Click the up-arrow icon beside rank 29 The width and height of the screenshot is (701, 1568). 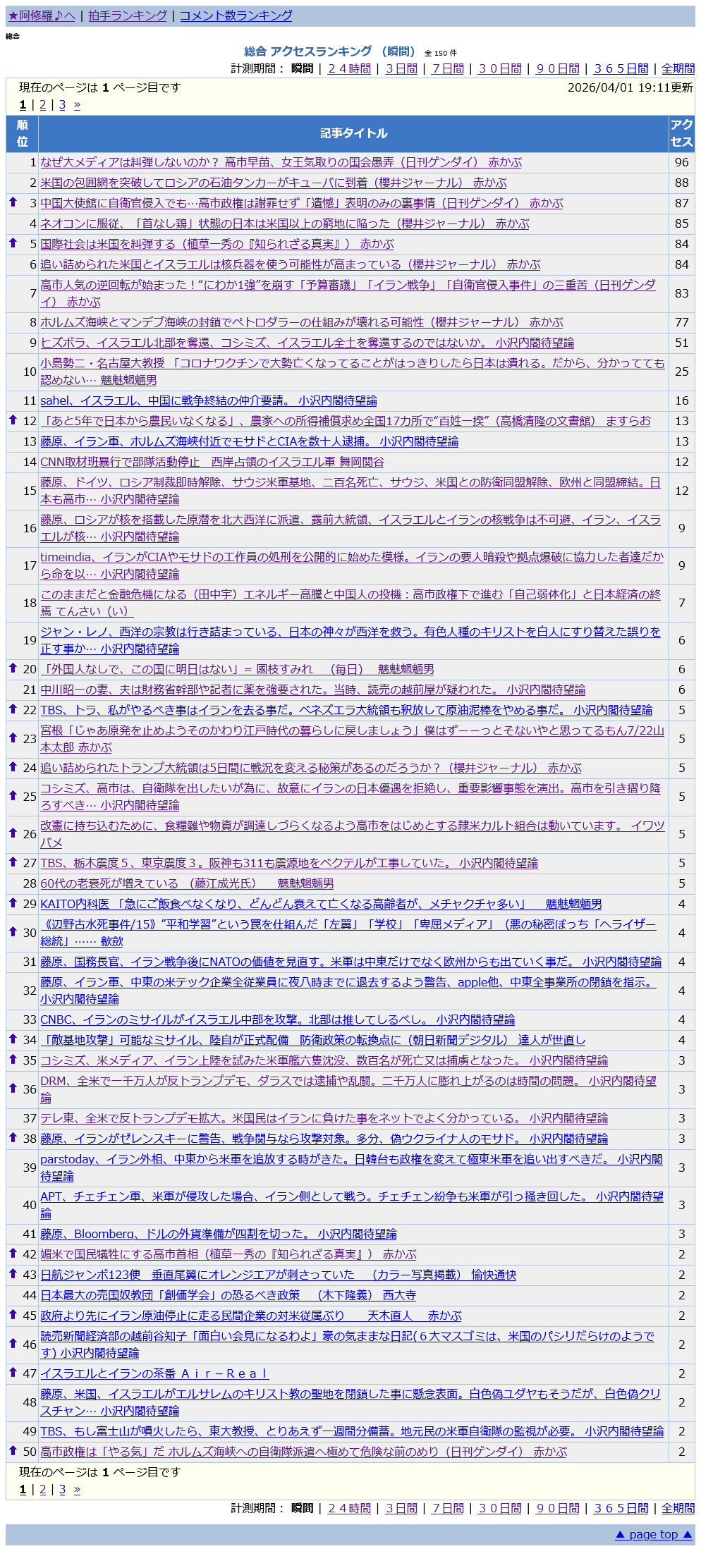pyautogui.click(x=13, y=903)
